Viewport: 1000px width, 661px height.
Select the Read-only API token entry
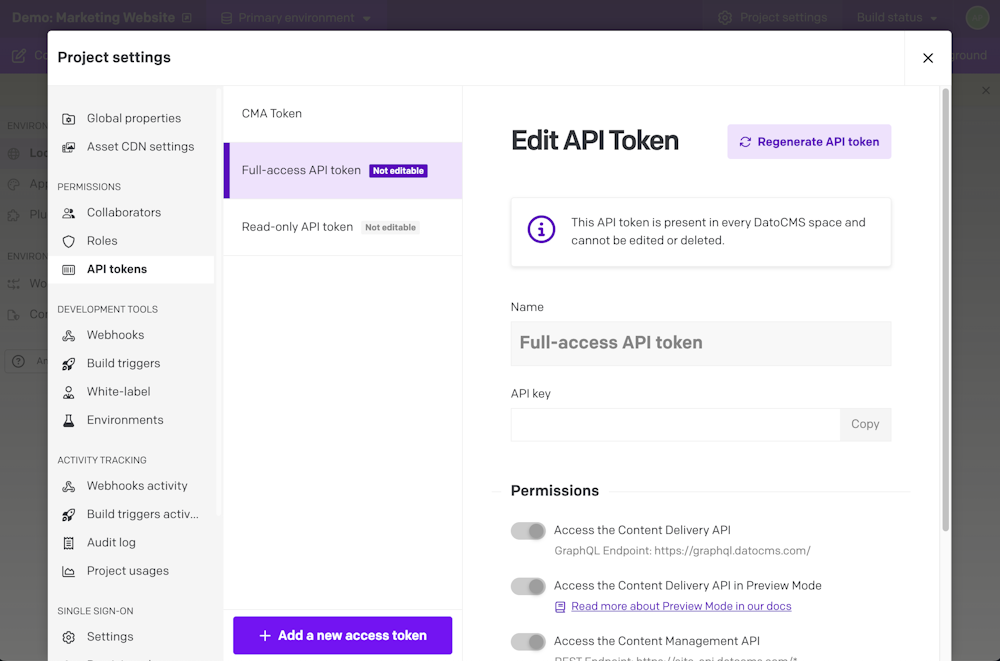click(297, 227)
